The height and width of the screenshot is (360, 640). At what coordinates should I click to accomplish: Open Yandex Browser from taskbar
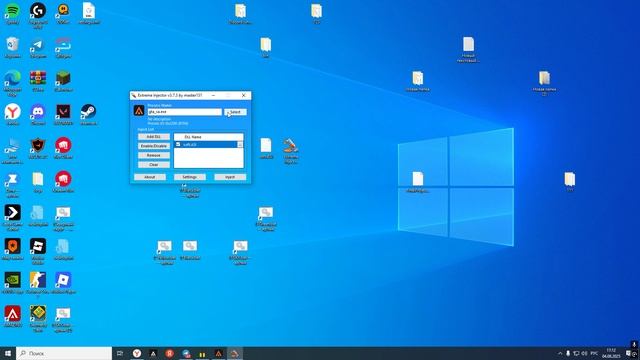137,353
